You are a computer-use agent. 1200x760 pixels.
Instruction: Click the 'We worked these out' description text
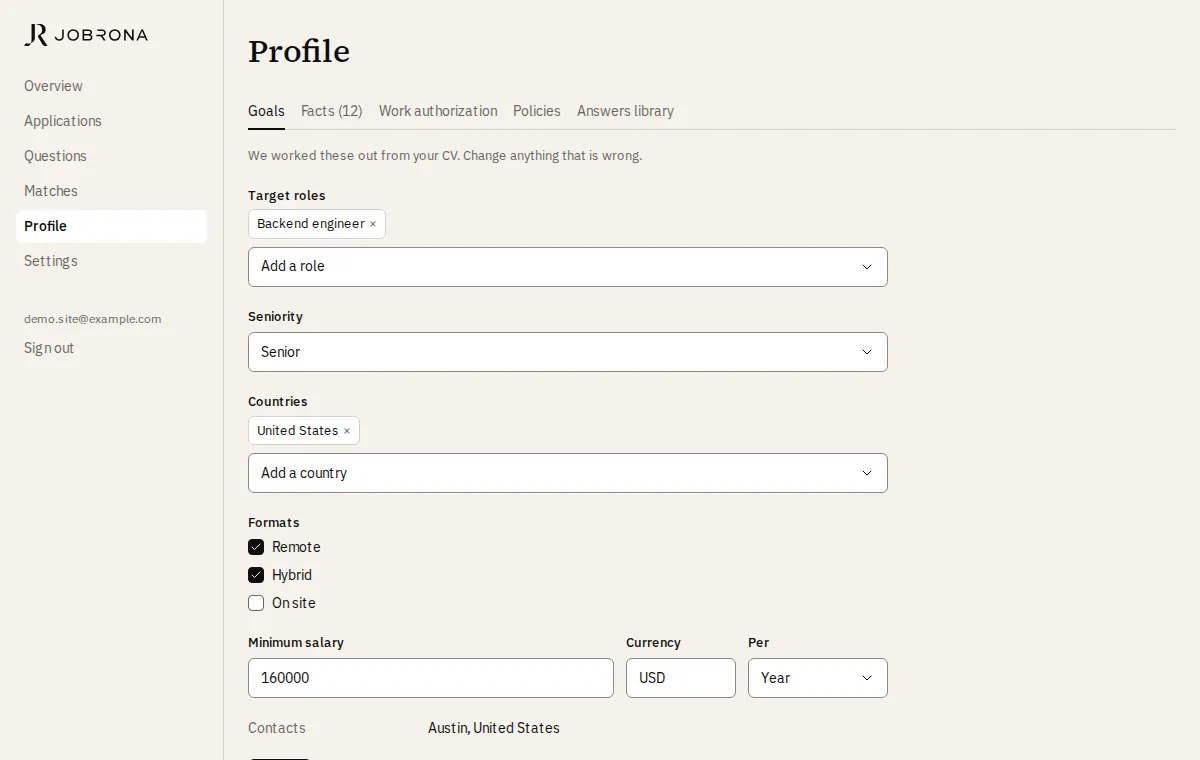(445, 156)
